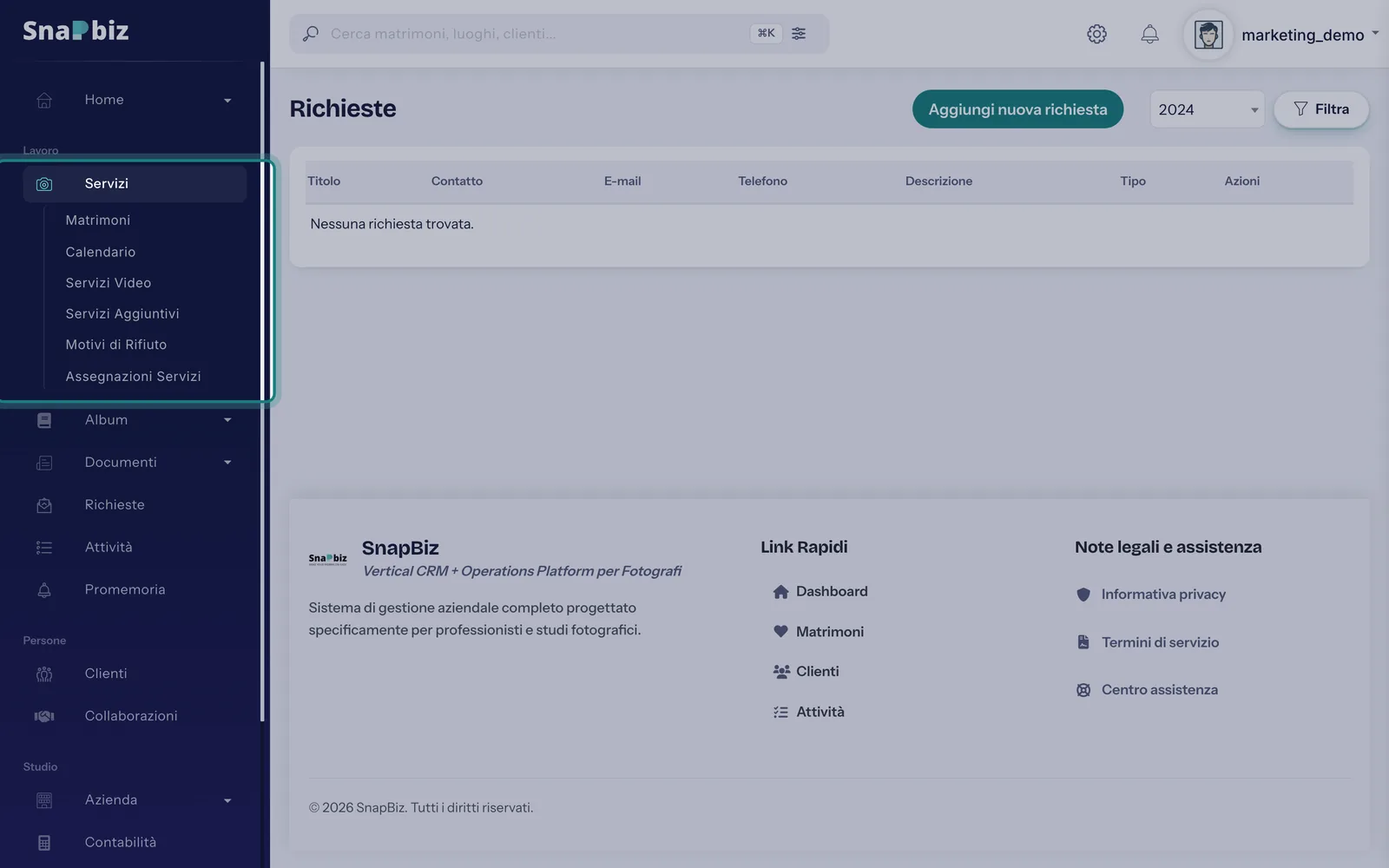
Task: Click the Documenti sidebar icon
Action: click(x=44, y=463)
